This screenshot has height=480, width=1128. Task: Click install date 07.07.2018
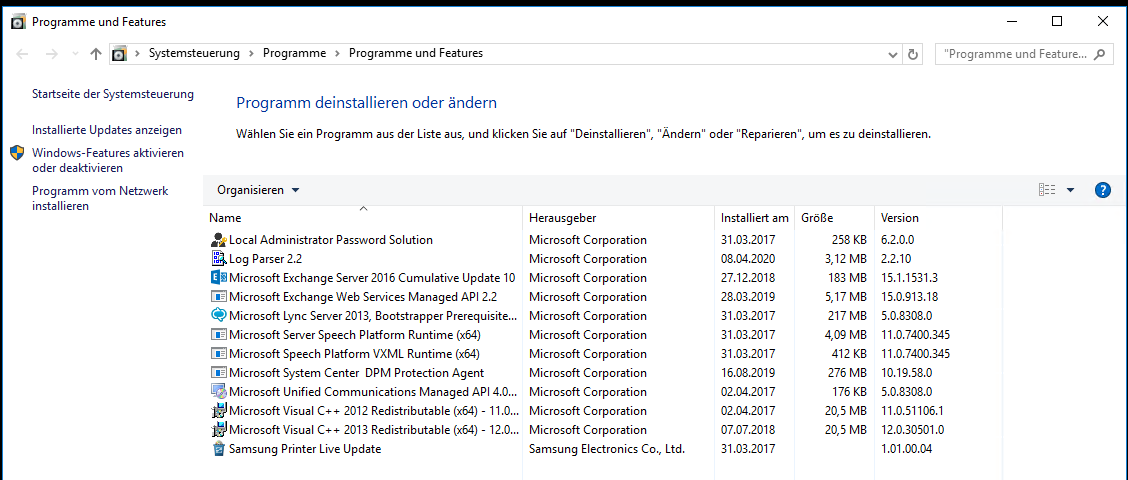click(x=747, y=430)
